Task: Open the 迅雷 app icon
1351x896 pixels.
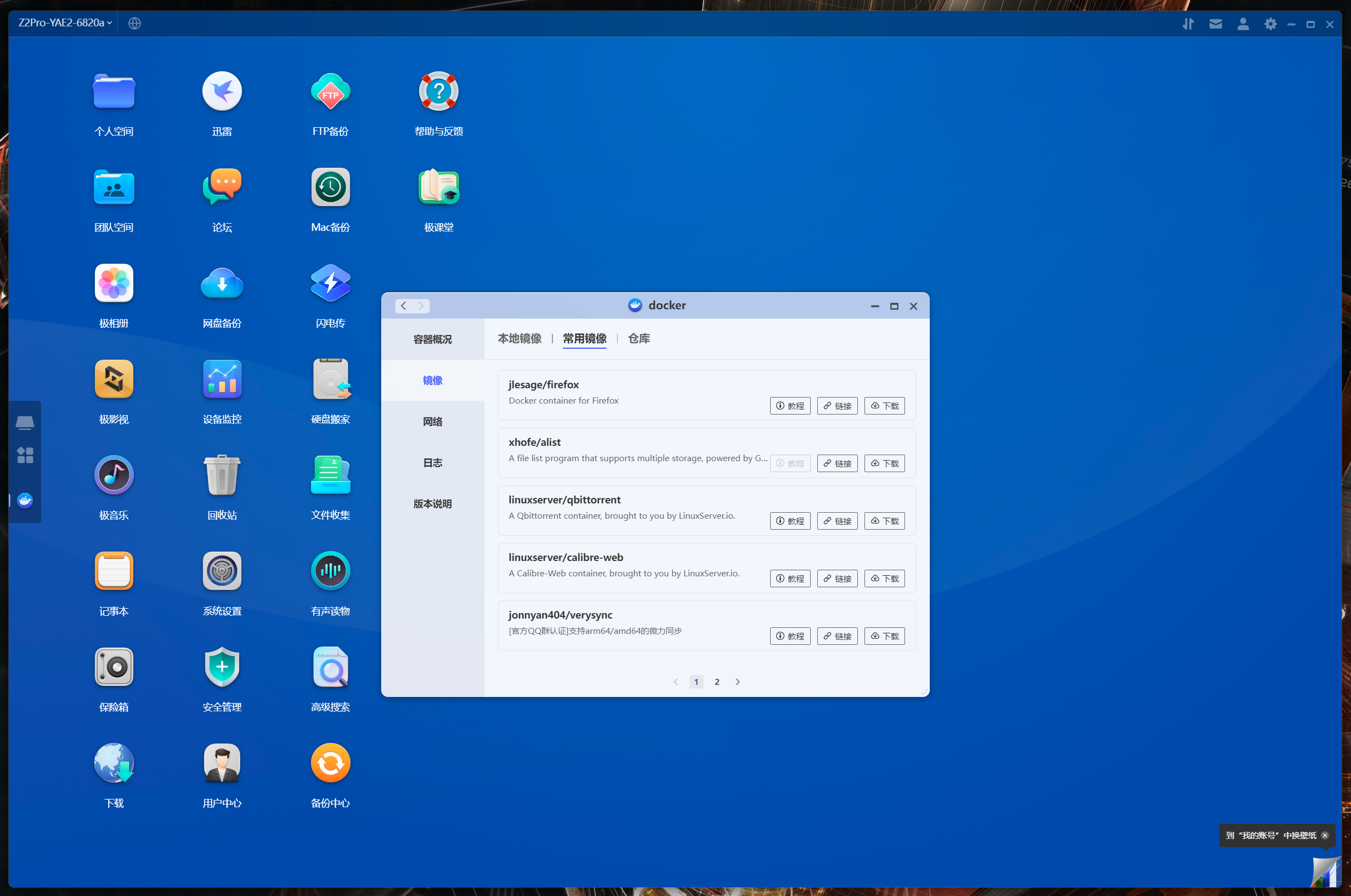Action: pyautogui.click(x=222, y=92)
